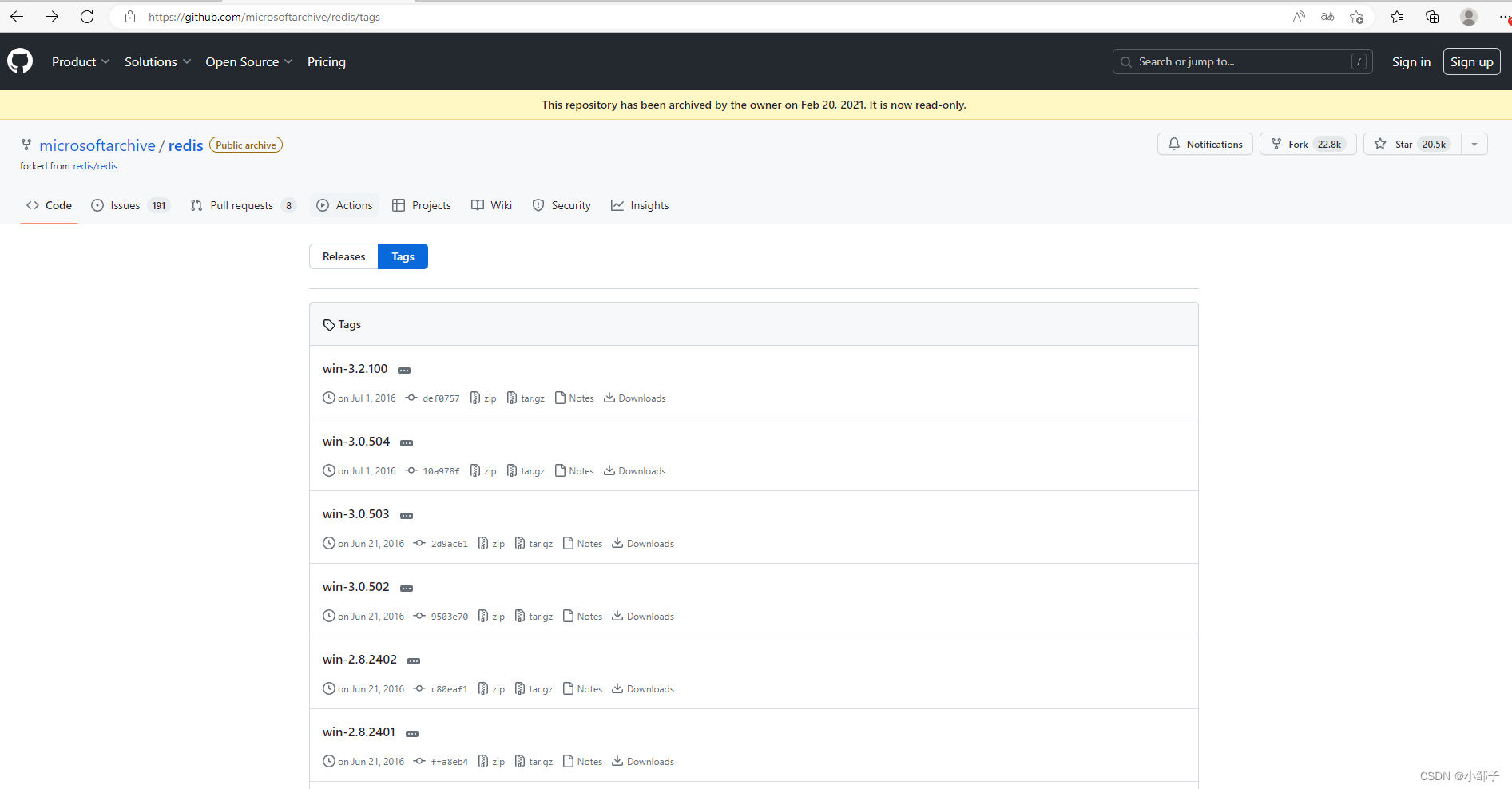Switch to the Releases view
This screenshot has height=789, width=1512.
pos(343,256)
